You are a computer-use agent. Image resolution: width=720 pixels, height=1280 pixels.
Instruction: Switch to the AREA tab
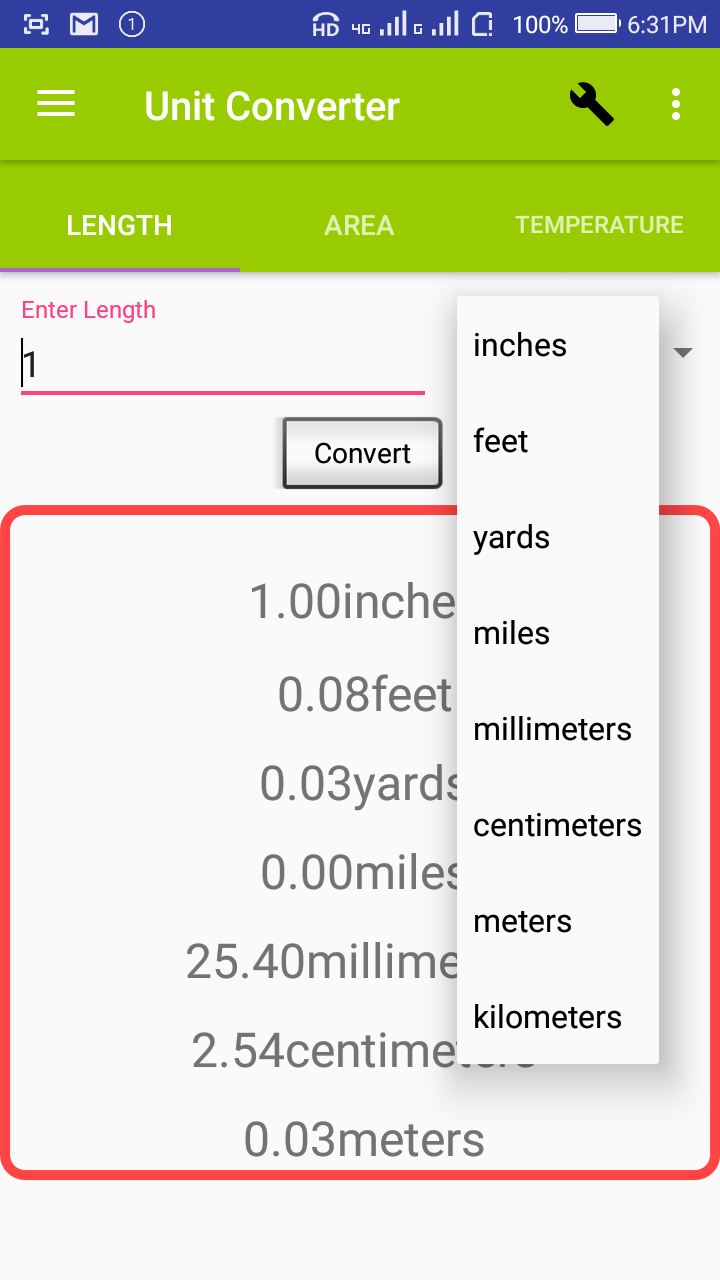coord(359,225)
